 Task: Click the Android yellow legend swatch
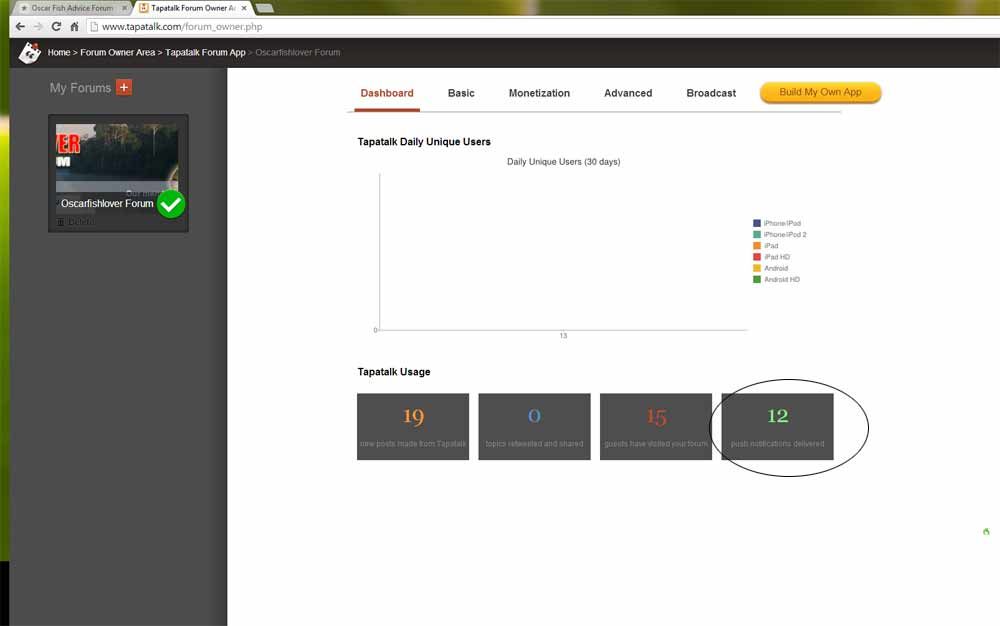[x=757, y=268]
